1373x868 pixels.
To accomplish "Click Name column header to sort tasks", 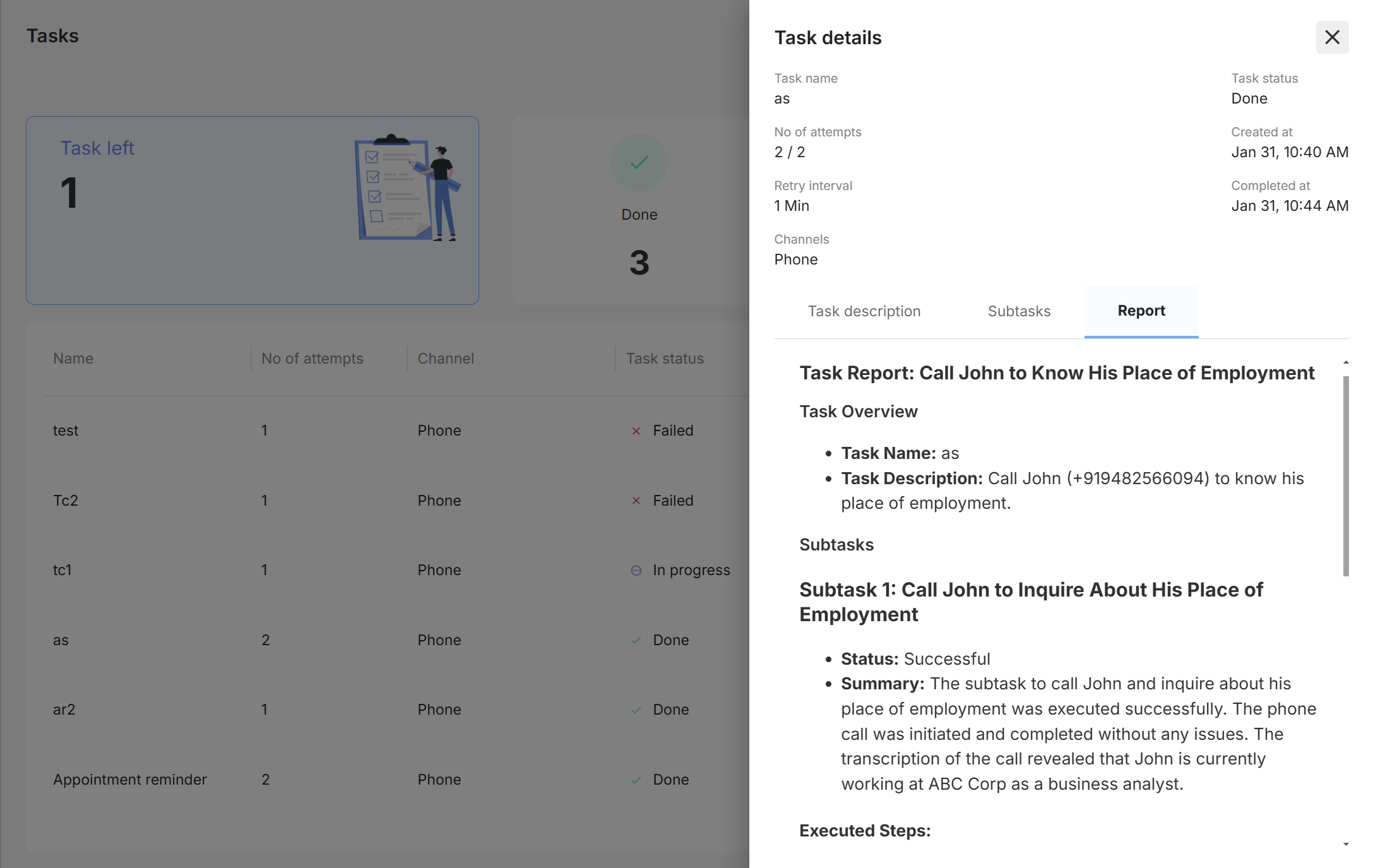I will [73, 357].
